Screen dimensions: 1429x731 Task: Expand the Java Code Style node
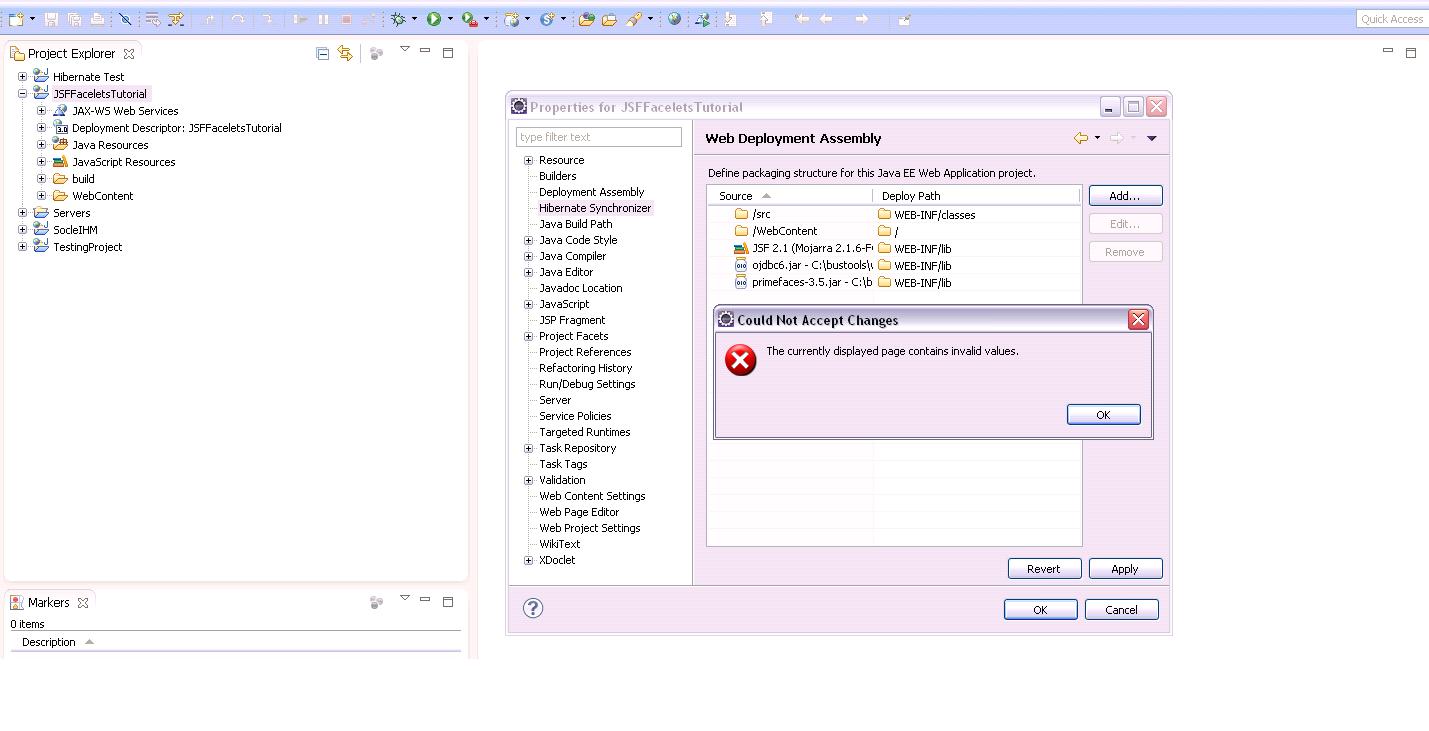point(528,240)
